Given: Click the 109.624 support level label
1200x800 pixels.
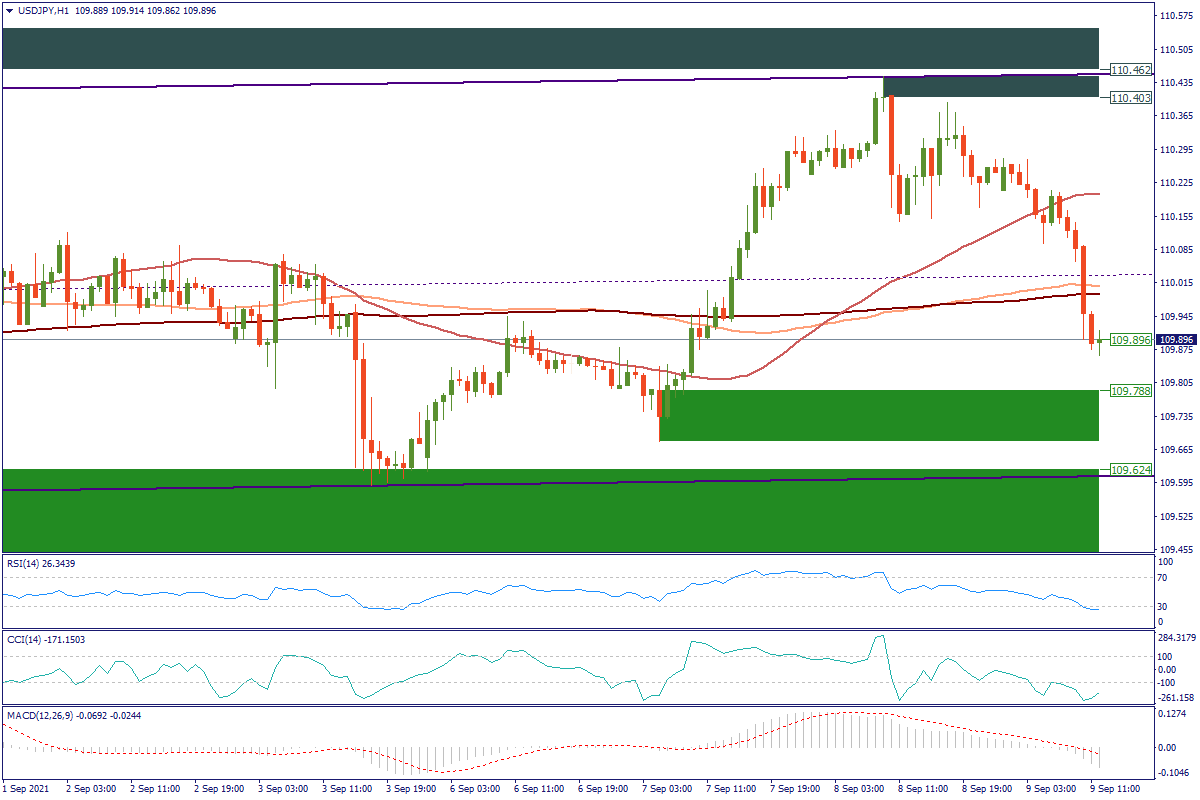Looking at the screenshot, I should point(1131,469).
